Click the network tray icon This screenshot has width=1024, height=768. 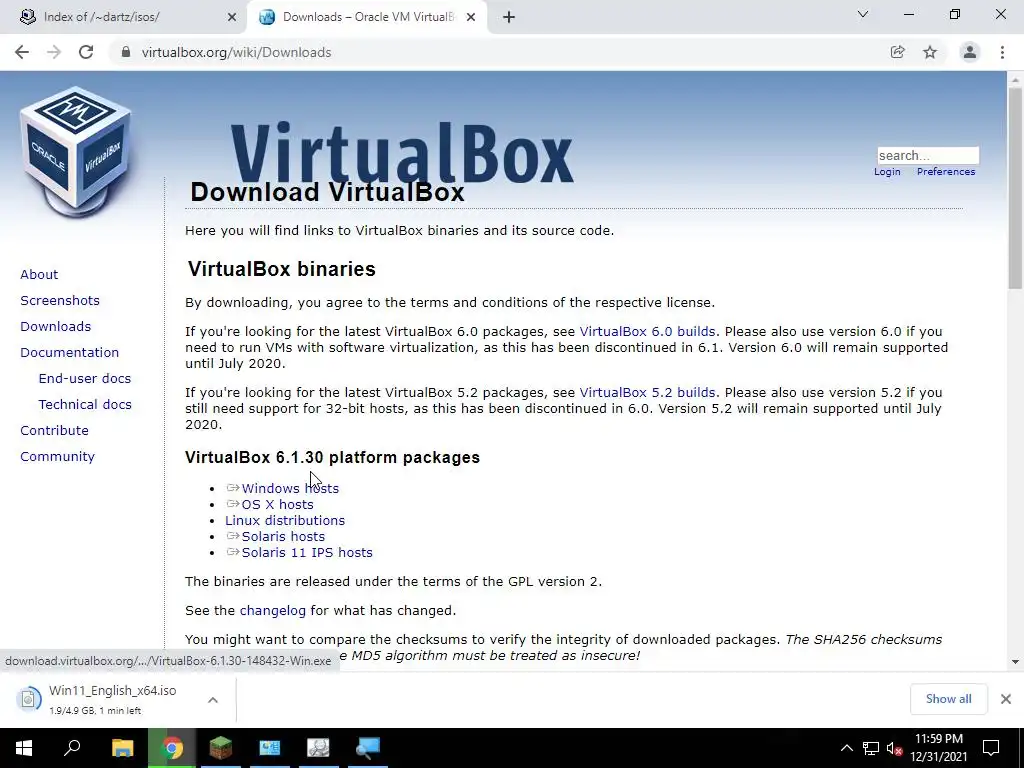[x=871, y=748]
